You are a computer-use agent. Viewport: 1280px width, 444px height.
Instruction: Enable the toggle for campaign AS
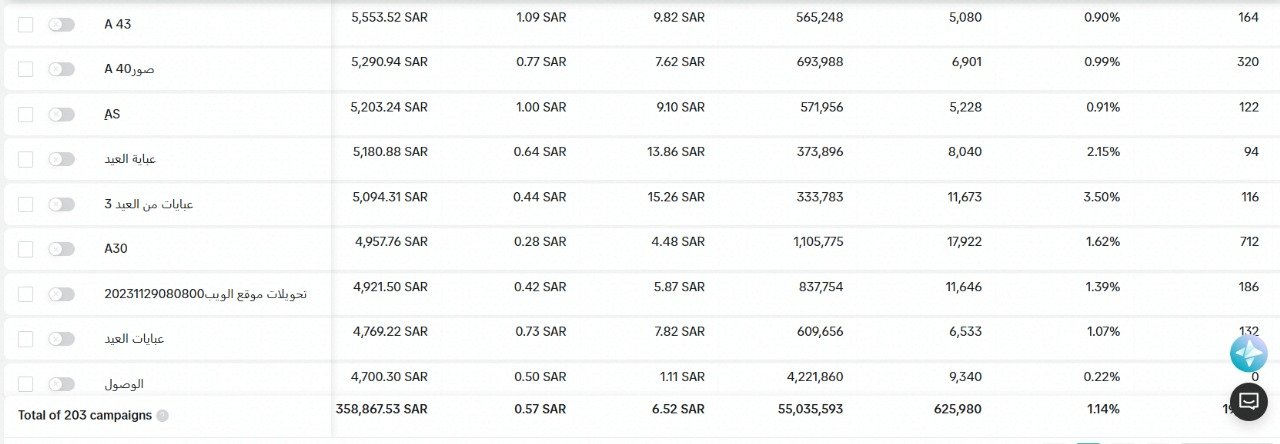point(61,114)
